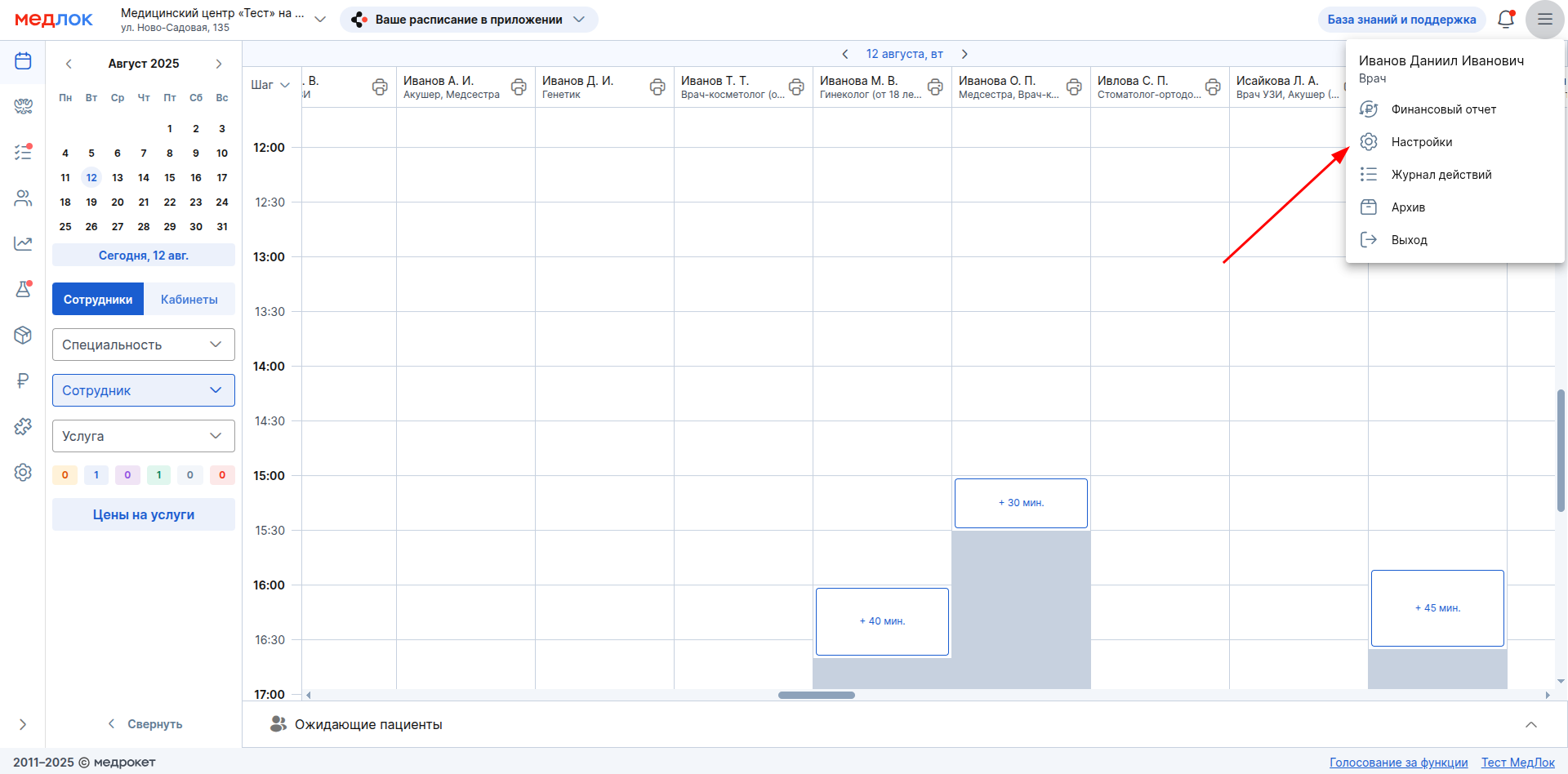Open the ruble finance sidebar icon
Screen dimensions: 1568x774
23,380
